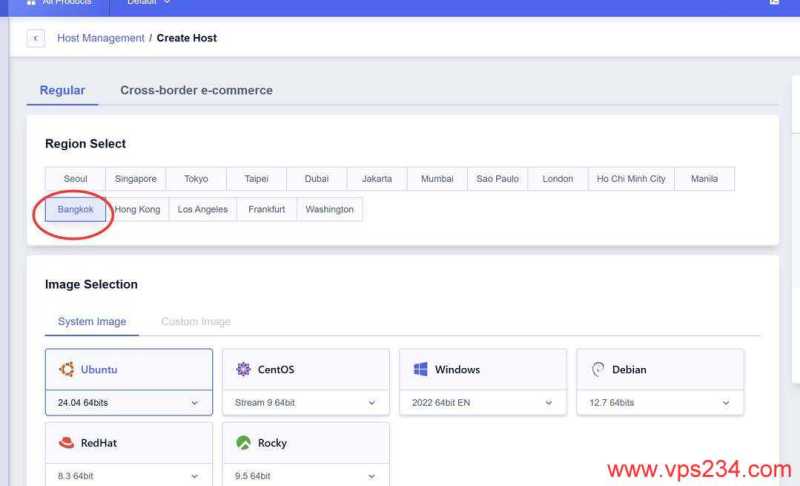Switch to the Custom Image tab
Image resolution: width=800 pixels, height=486 pixels.
click(x=195, y=322)
